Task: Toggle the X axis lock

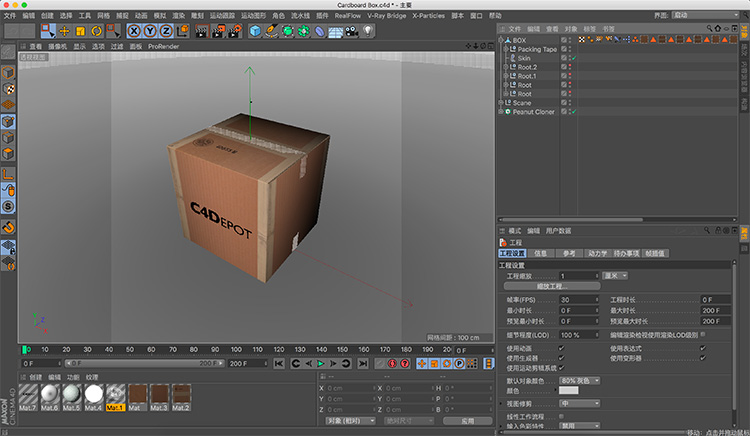Action: pyautogui.click(x=134, y=31)
